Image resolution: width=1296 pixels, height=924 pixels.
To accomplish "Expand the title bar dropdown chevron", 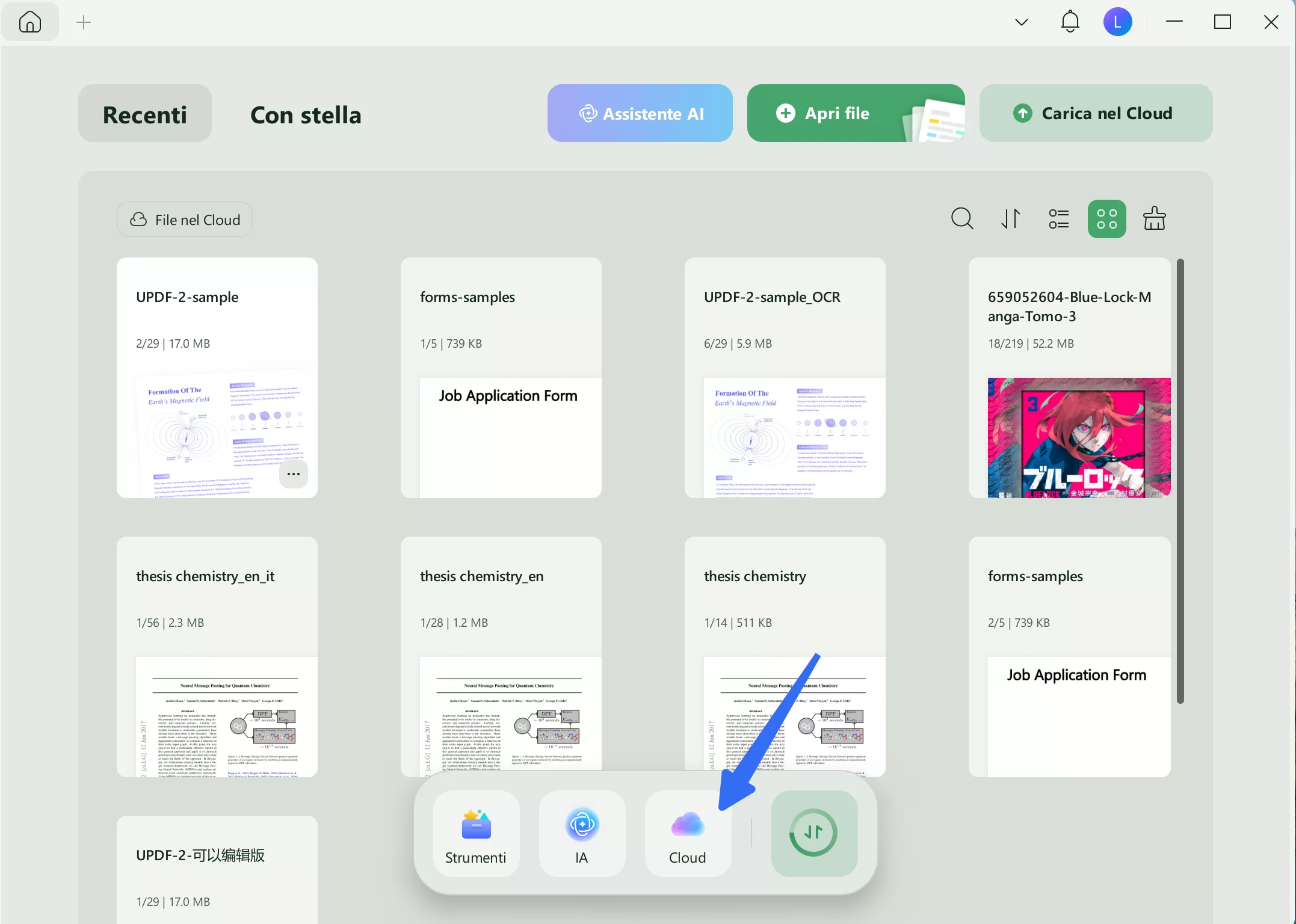I will click(1021, 23).
